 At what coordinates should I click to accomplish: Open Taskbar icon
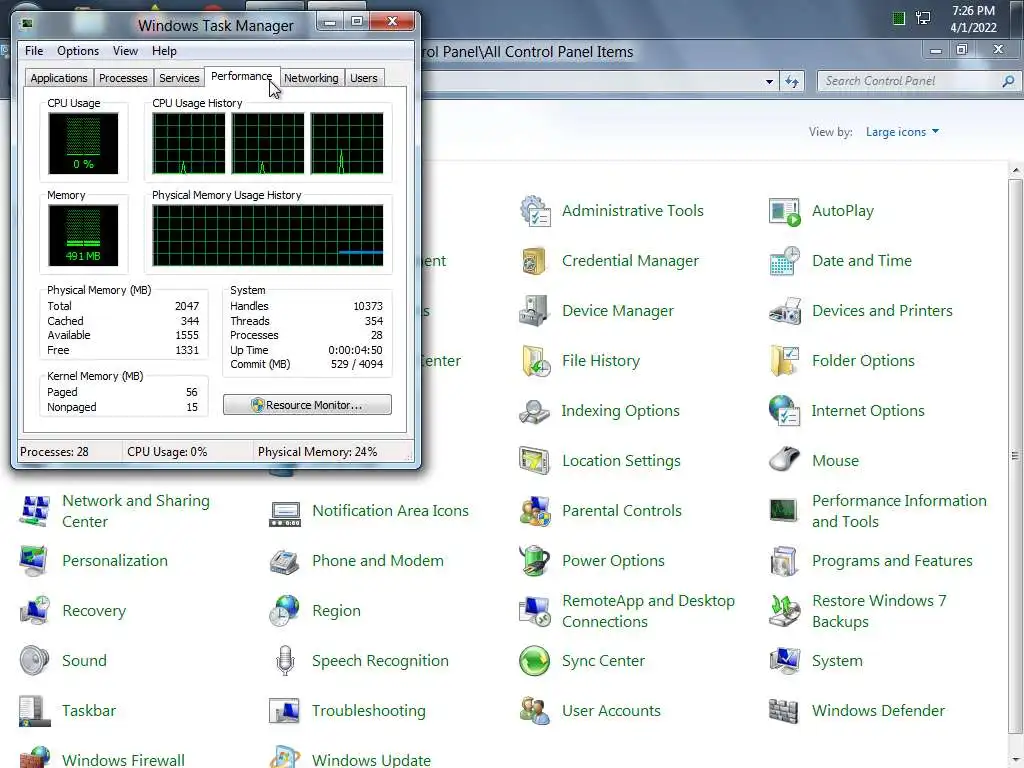point(35,711)
